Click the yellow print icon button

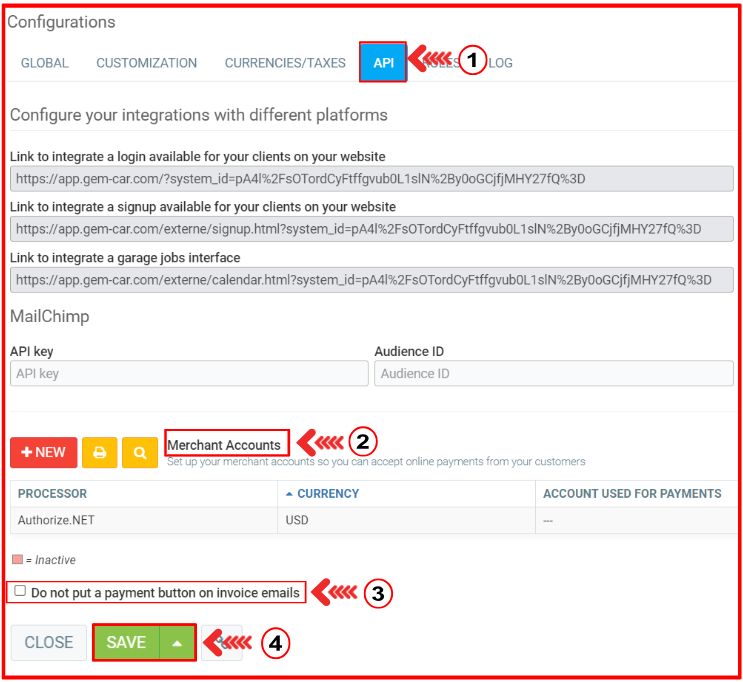[99, 452]
